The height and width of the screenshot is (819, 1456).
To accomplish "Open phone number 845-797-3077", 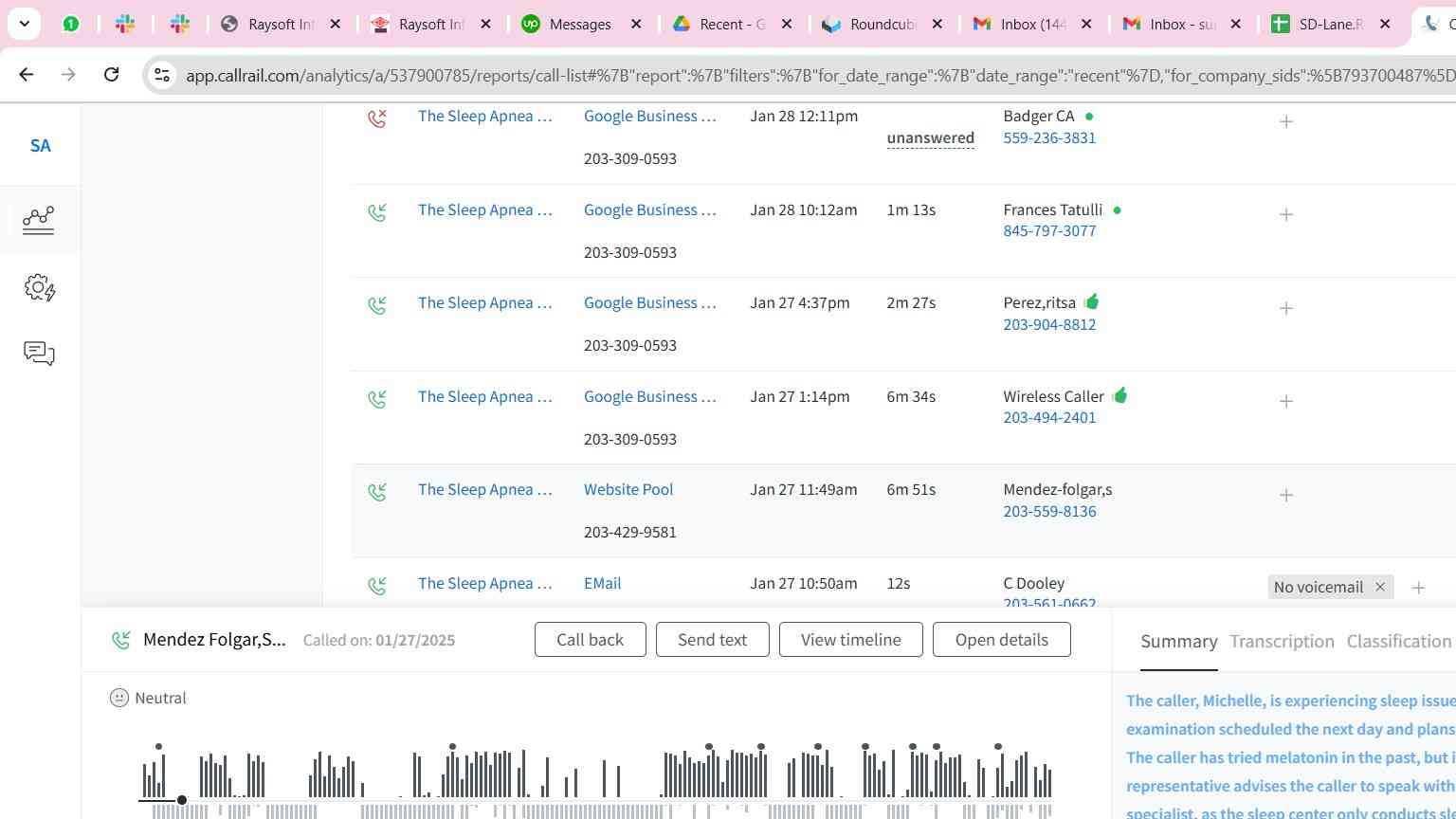I will tap(1049, 231).
